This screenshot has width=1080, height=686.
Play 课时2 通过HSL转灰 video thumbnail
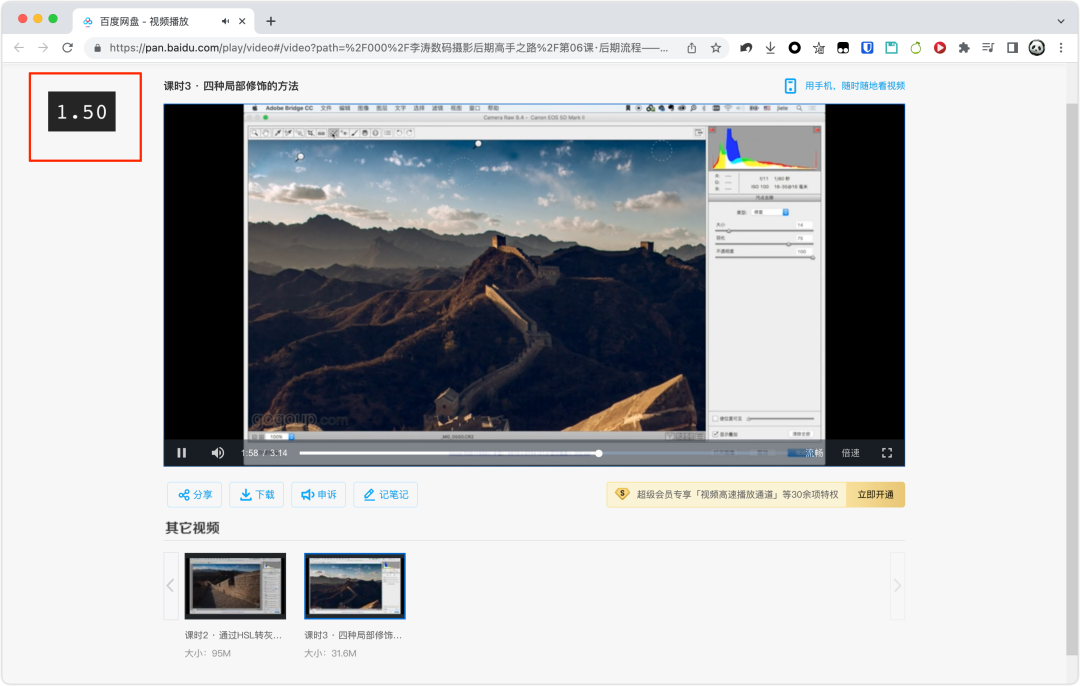click(235, 585)
